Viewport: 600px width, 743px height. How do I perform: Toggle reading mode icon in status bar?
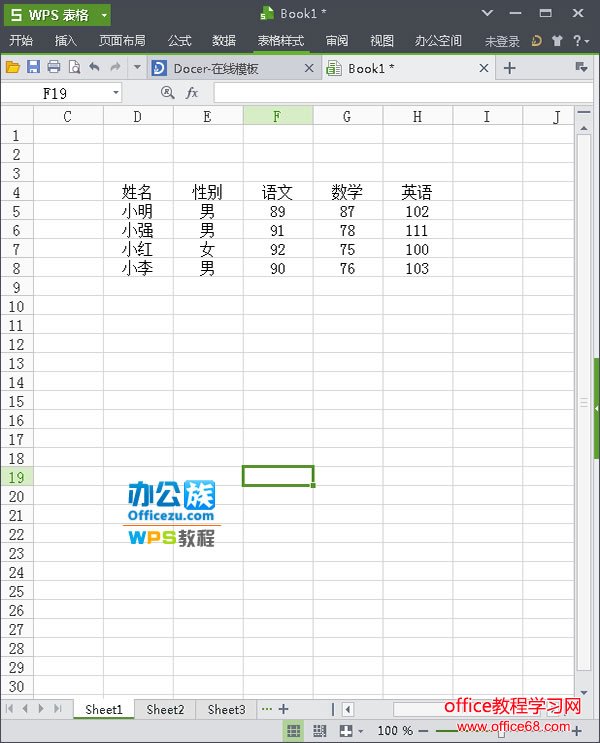(345, 731)
